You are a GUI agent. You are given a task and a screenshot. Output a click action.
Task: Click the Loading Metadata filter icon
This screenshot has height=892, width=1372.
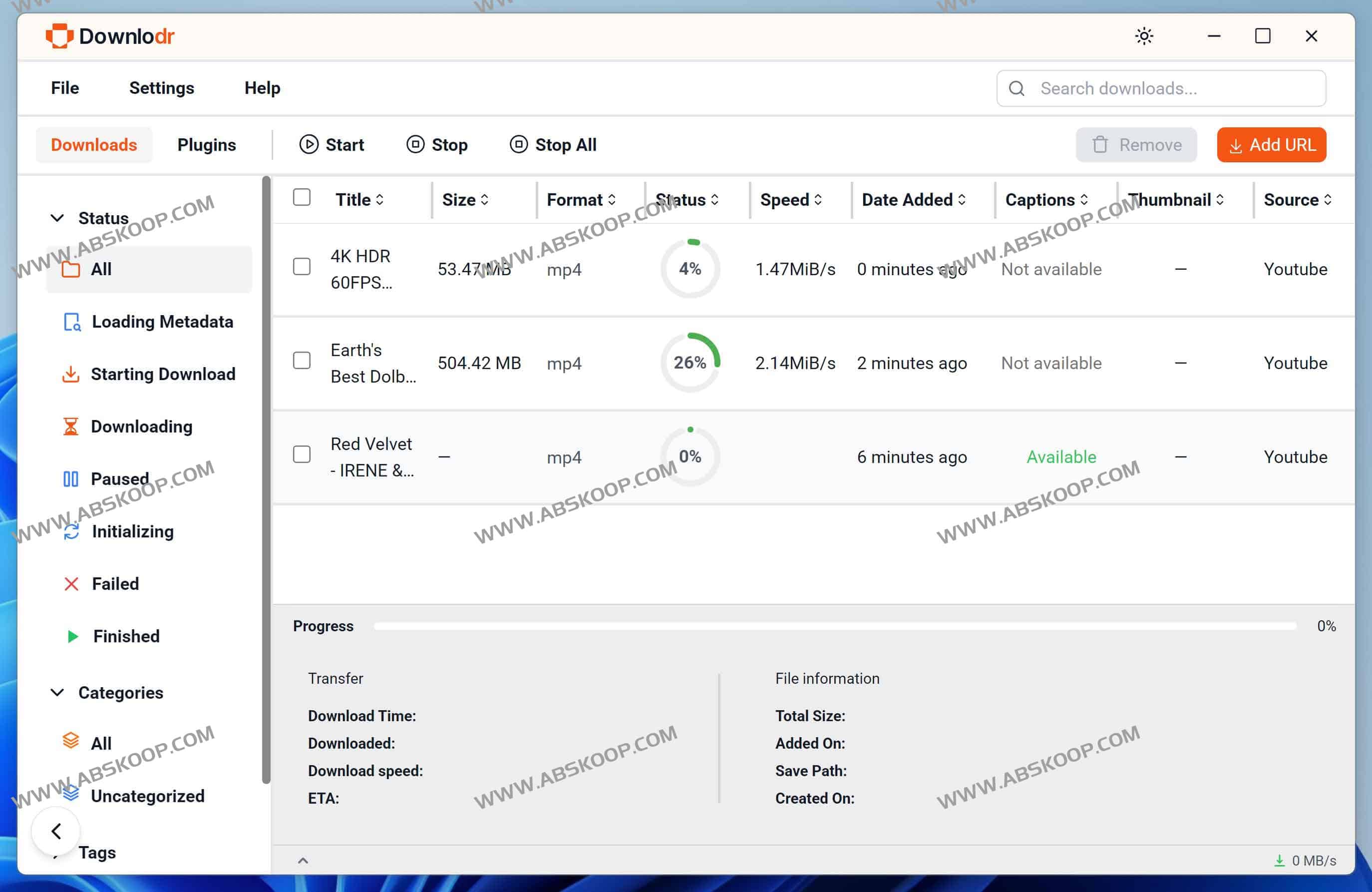[x=71, y=322]
